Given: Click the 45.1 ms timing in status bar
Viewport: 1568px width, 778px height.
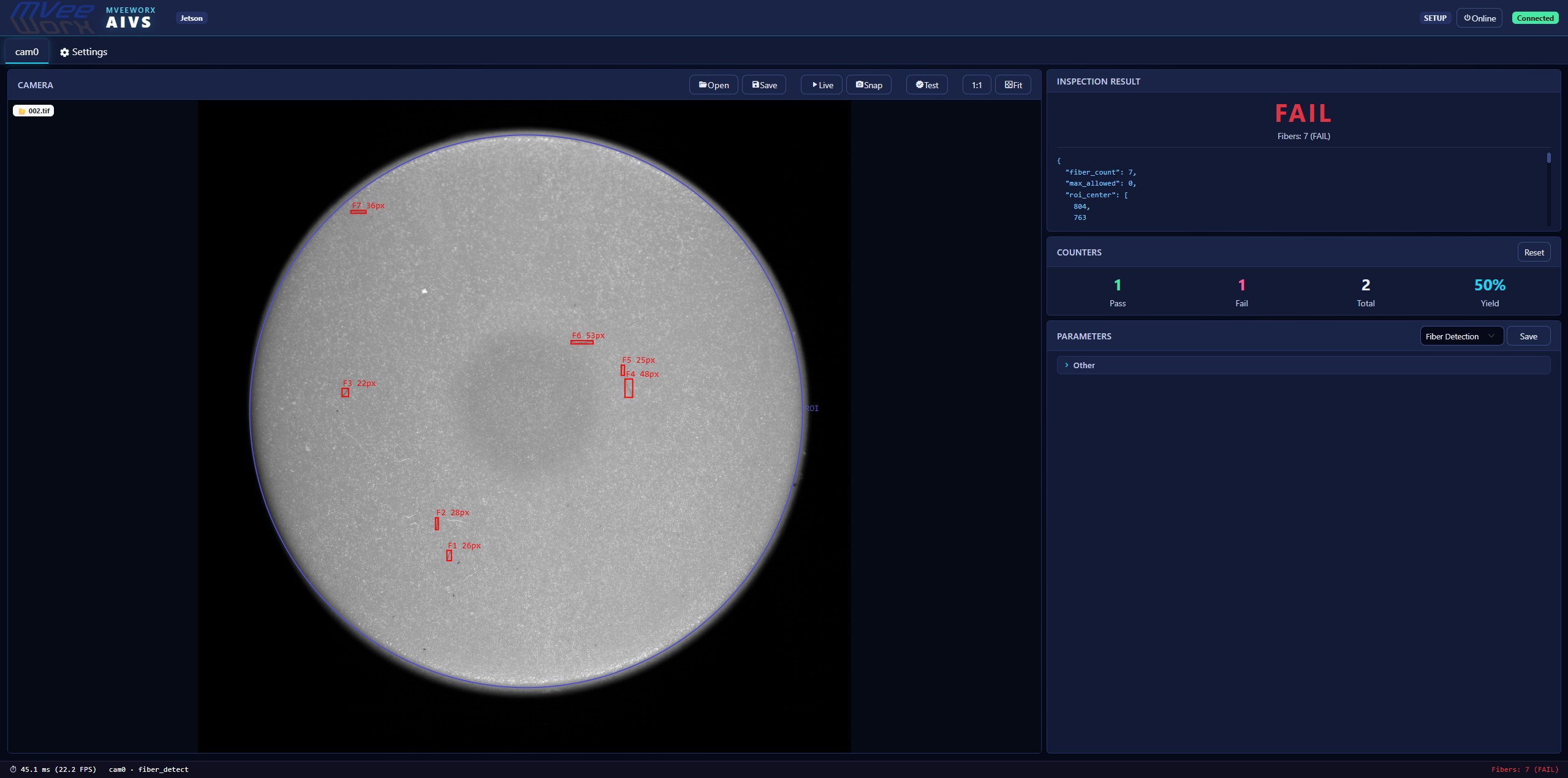Looking at the screenshot, I should [x=58, y=769].
